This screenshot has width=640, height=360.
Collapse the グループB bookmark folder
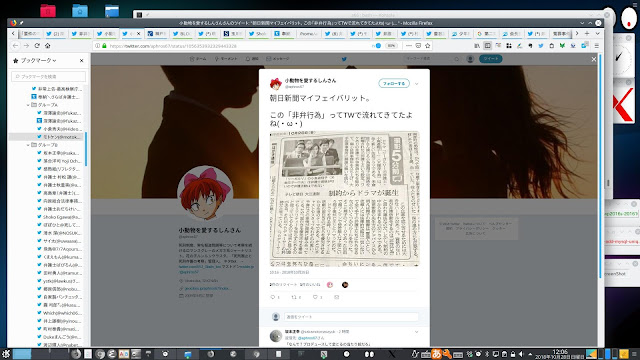click(28, 145)
